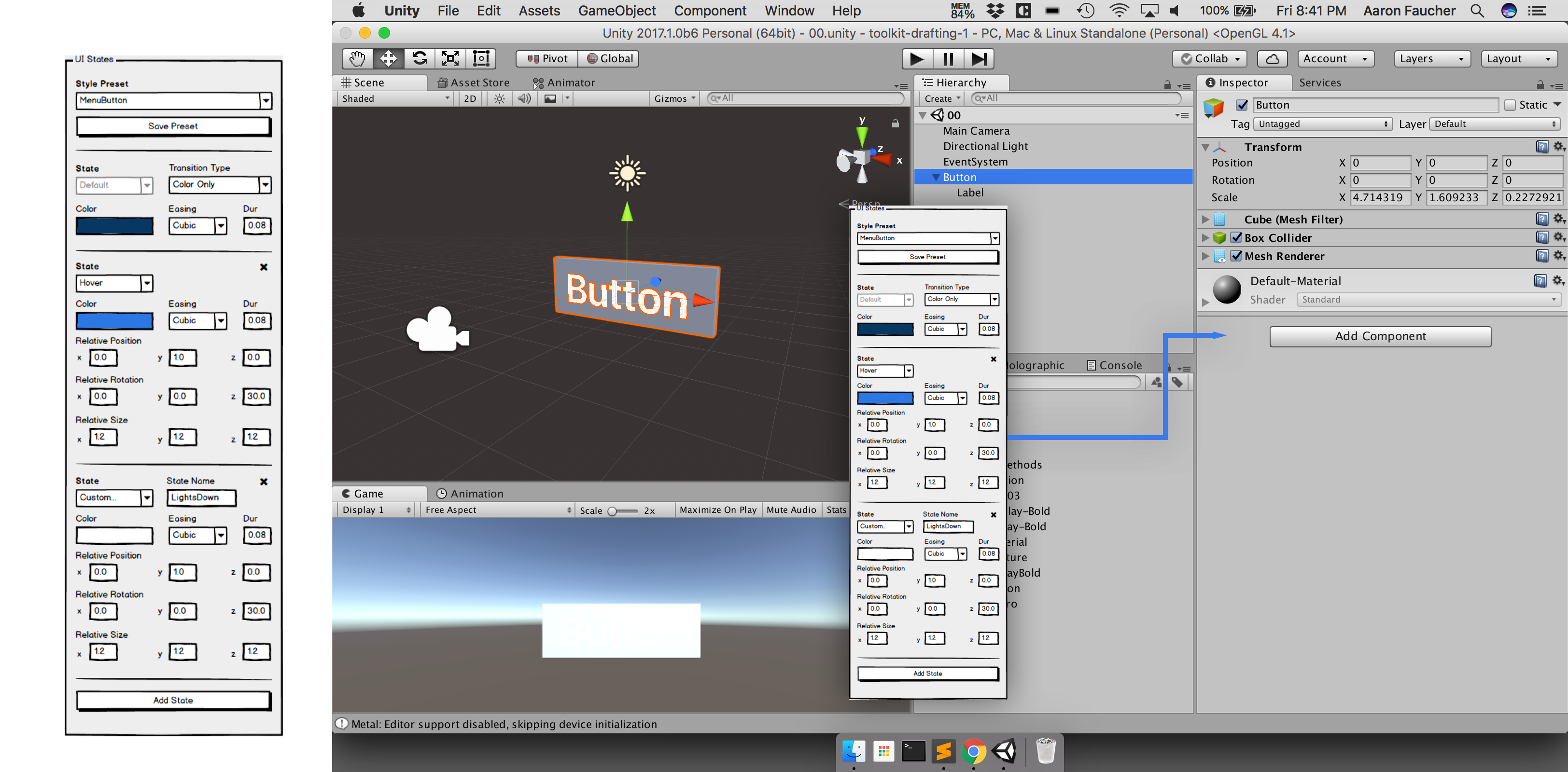Viewport: 1568px width, 772px height.
Task: Select the Rotate tool icon
Action: (x=420, y=58)
